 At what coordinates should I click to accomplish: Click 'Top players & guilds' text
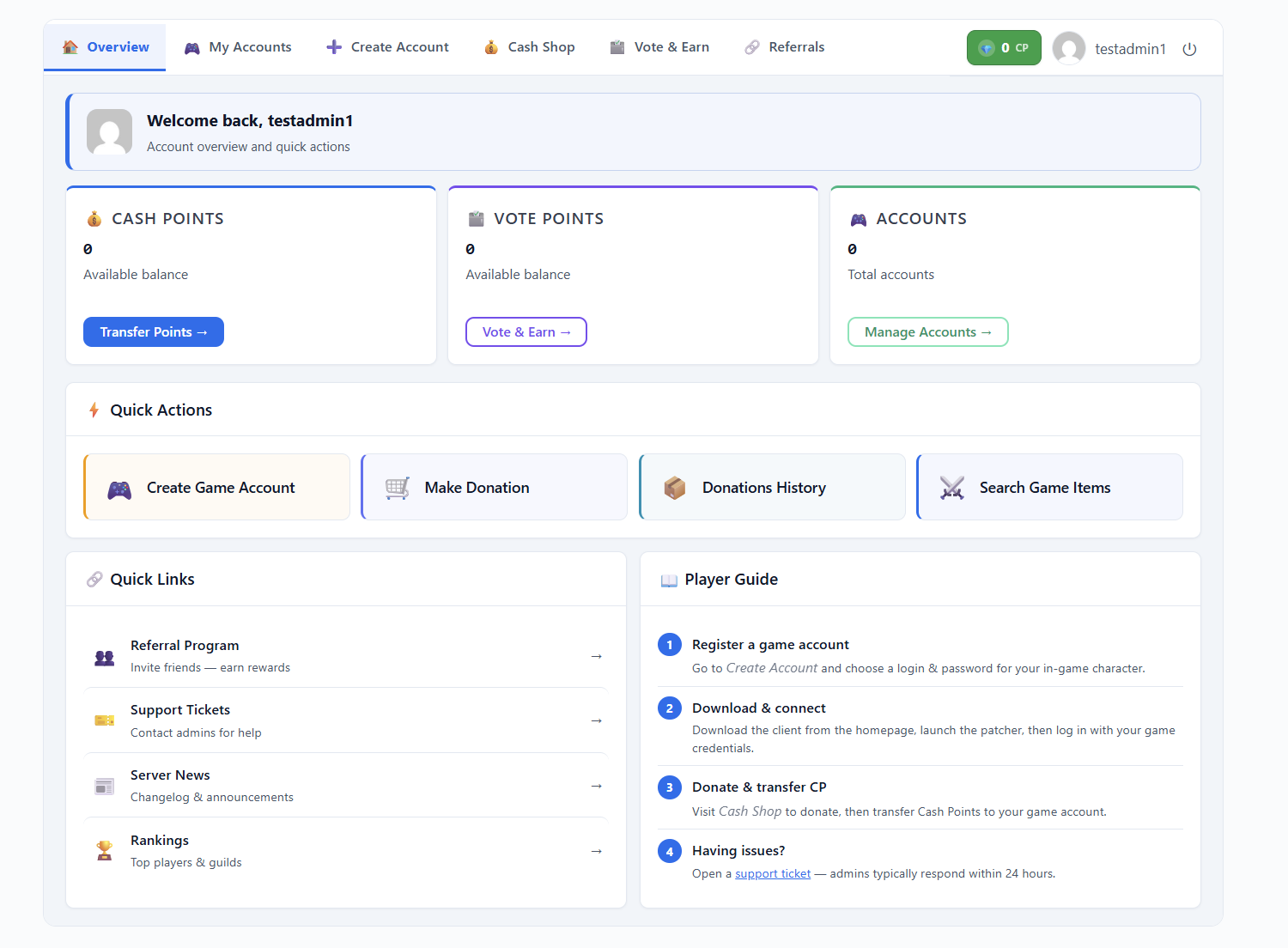(x=186, y=863)
